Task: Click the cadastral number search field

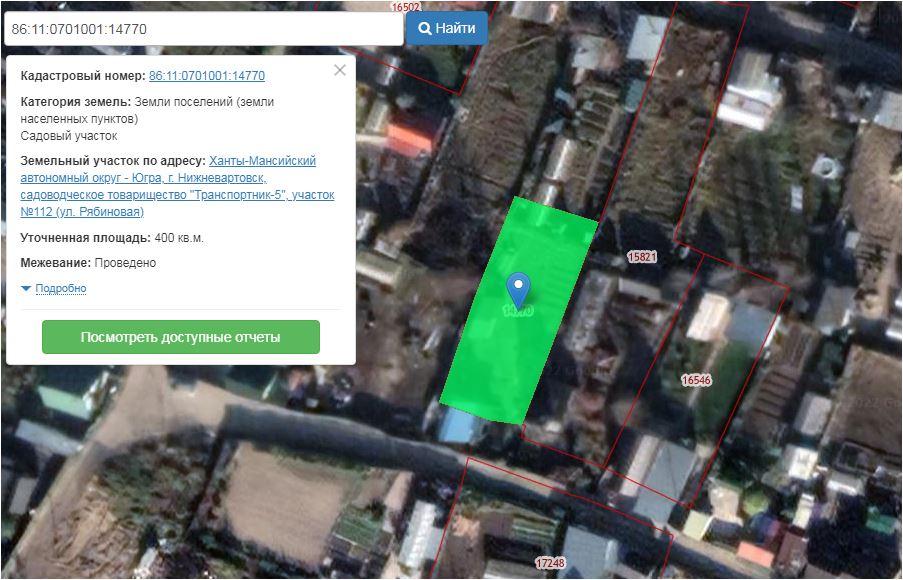Action: click(202, 29)
